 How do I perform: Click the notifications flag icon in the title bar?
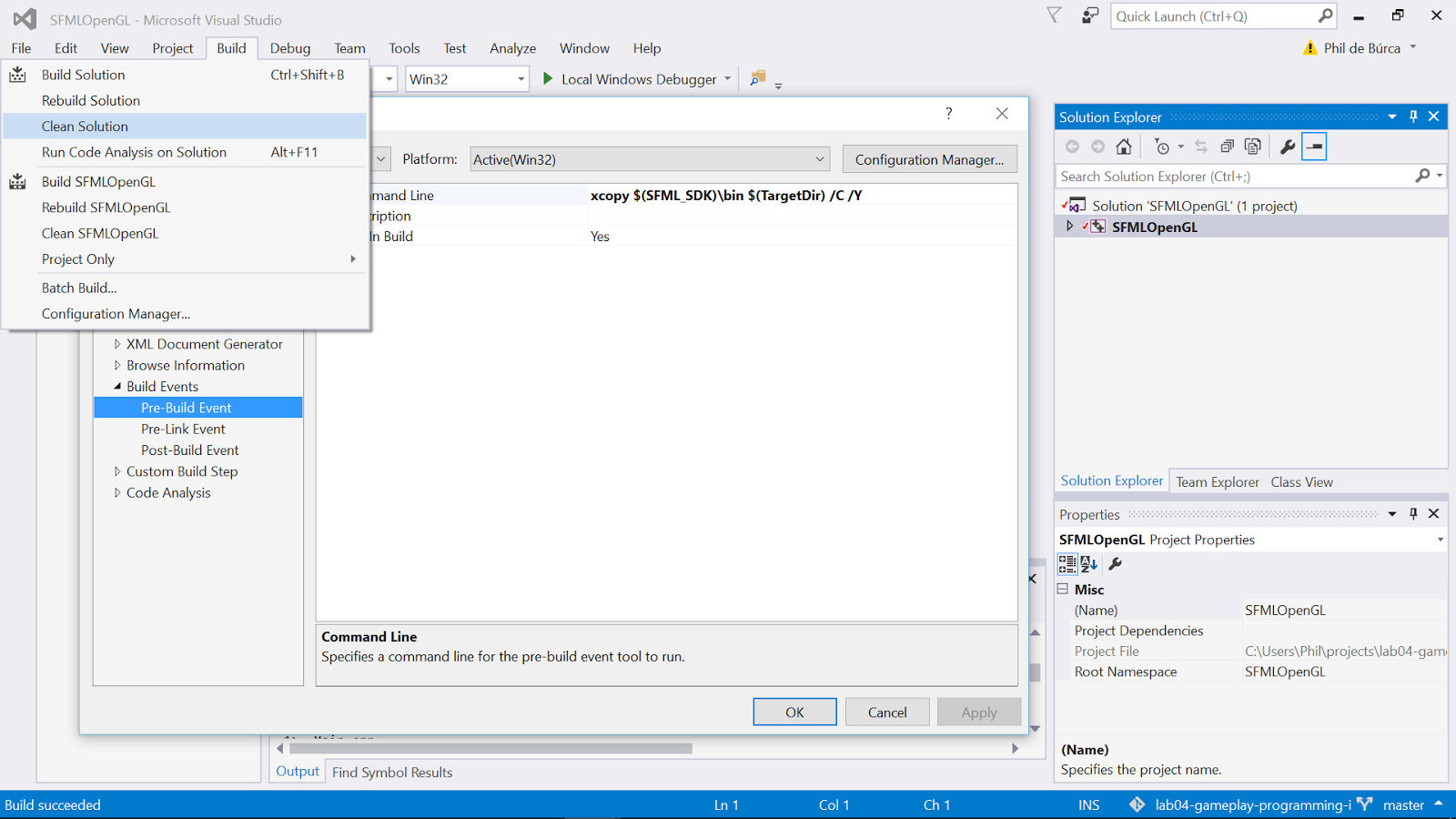click(1054, 15)
